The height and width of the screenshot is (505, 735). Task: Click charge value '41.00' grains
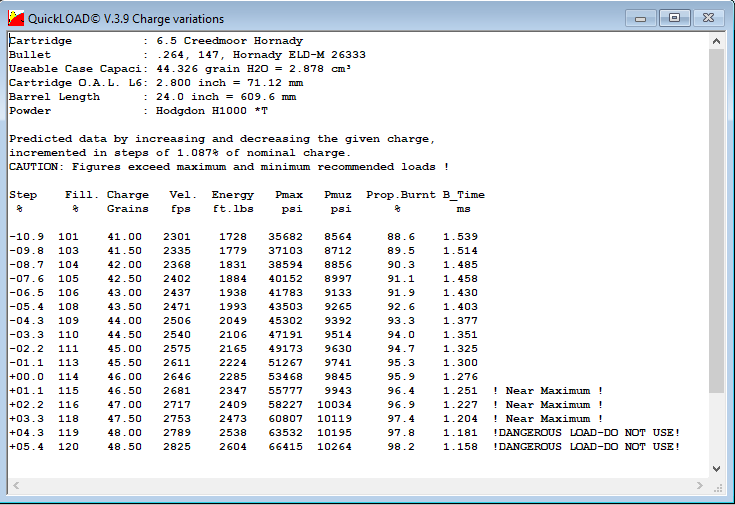[124, 237]
